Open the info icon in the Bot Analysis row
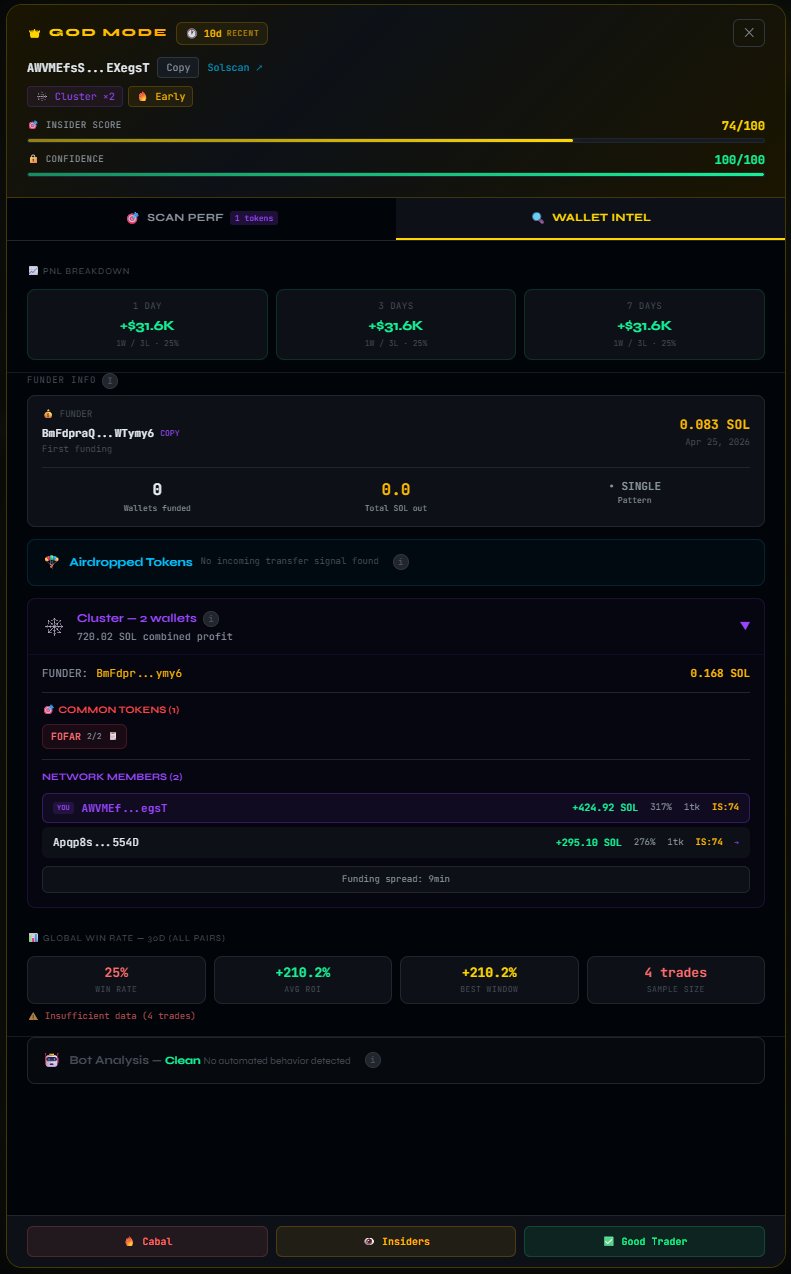This screenshot has height=1274, width=791. (372, 1060)
